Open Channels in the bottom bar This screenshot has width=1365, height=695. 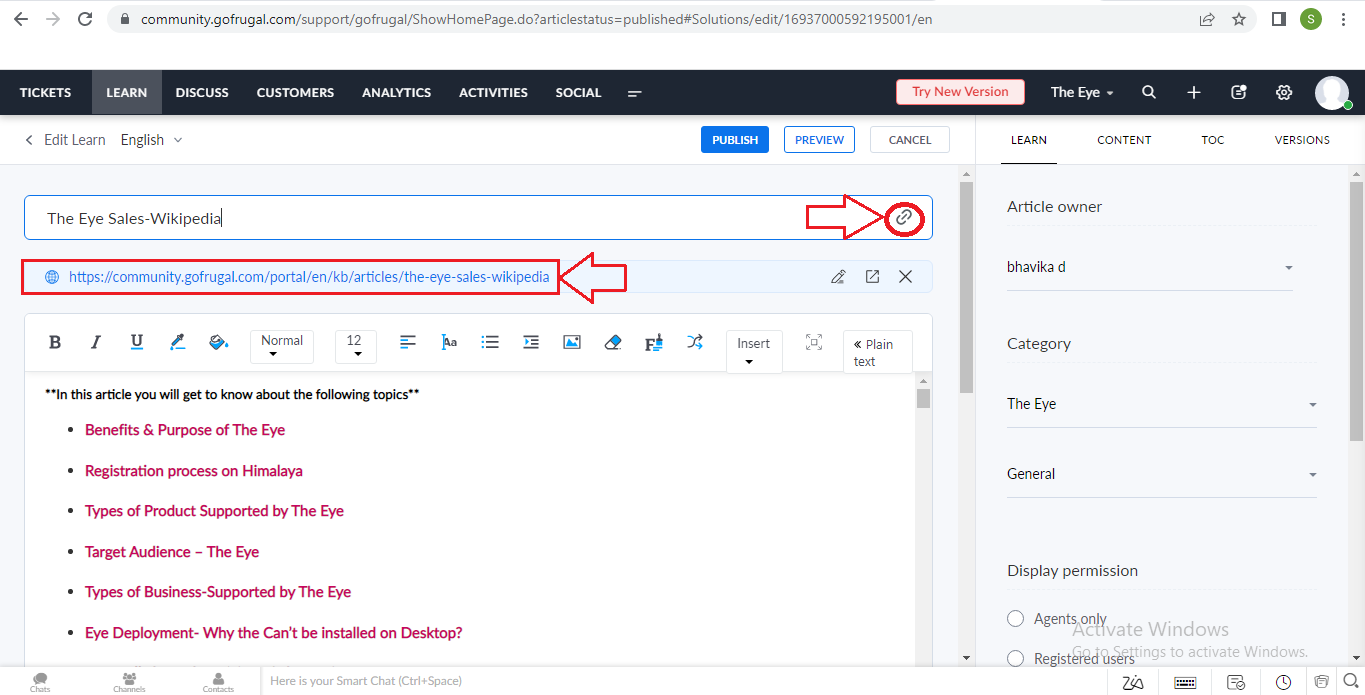pos(129,683)
